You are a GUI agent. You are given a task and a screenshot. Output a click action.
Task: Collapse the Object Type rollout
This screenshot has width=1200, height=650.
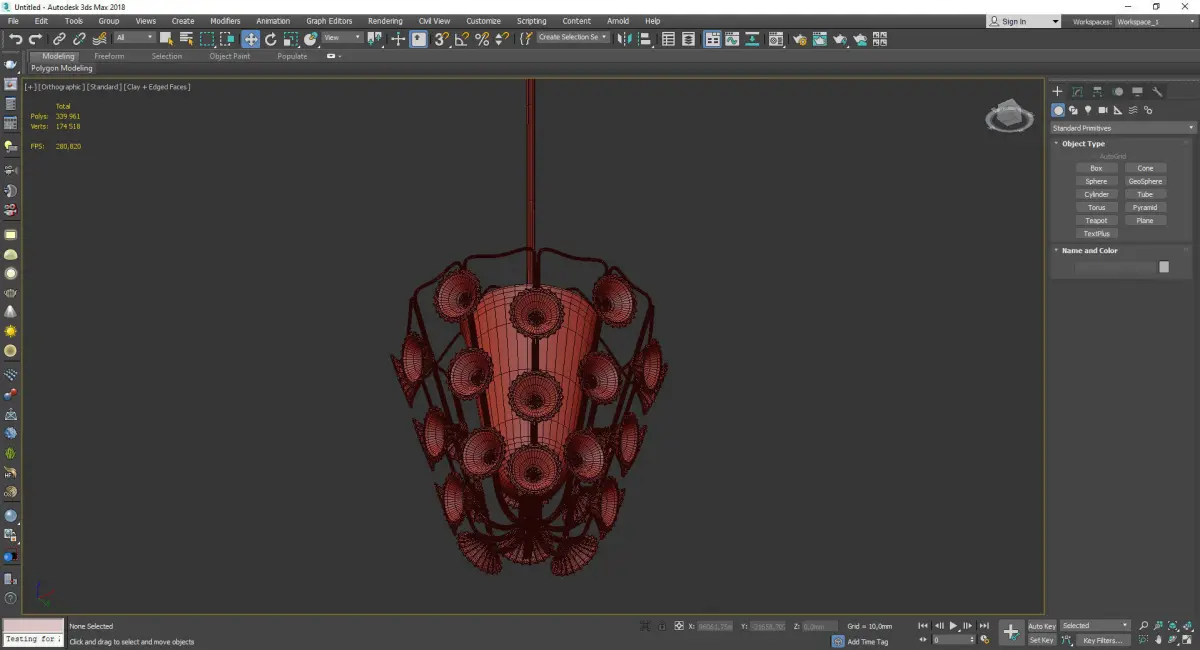1083,144
